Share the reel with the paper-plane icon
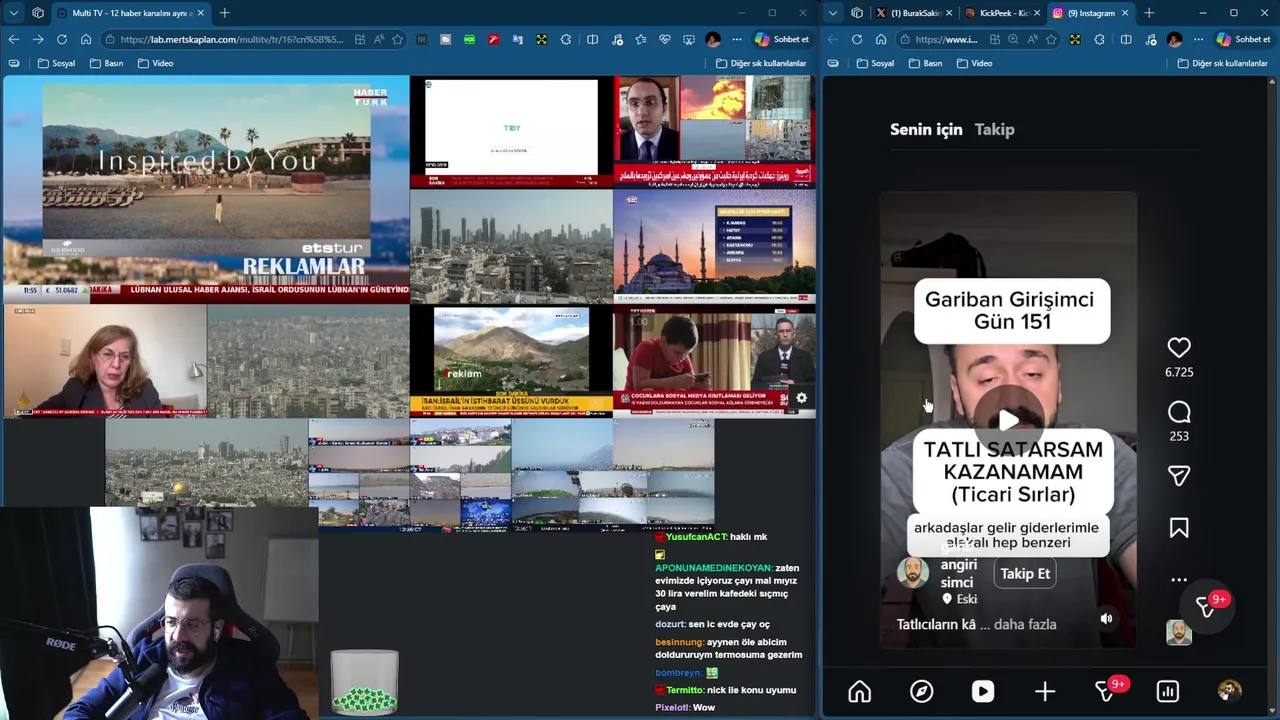 [x=1179, y=476]
